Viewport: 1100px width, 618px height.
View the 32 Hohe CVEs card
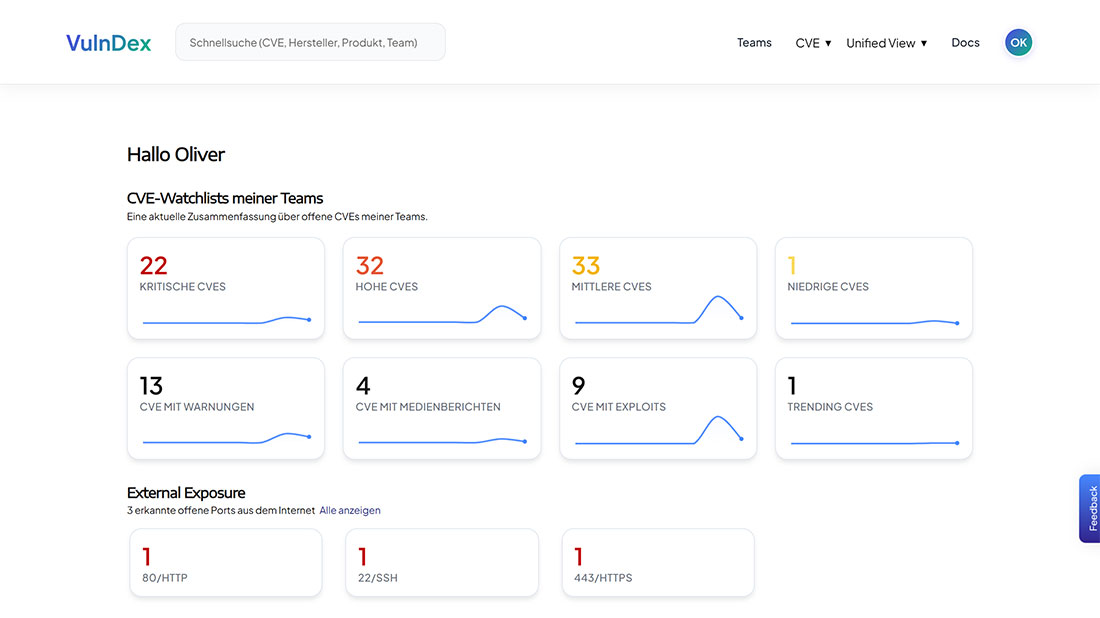click(441, 287)
